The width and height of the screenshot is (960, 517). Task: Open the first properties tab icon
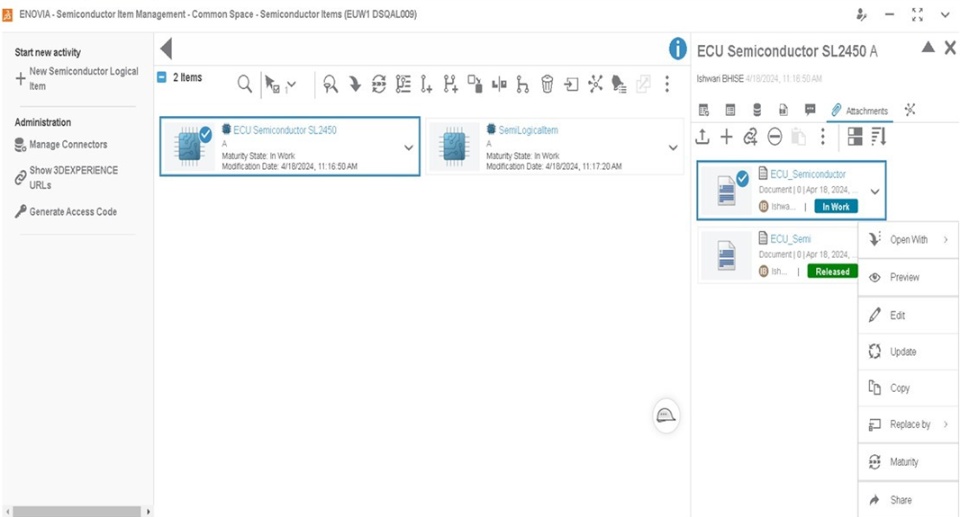(704, 110)
